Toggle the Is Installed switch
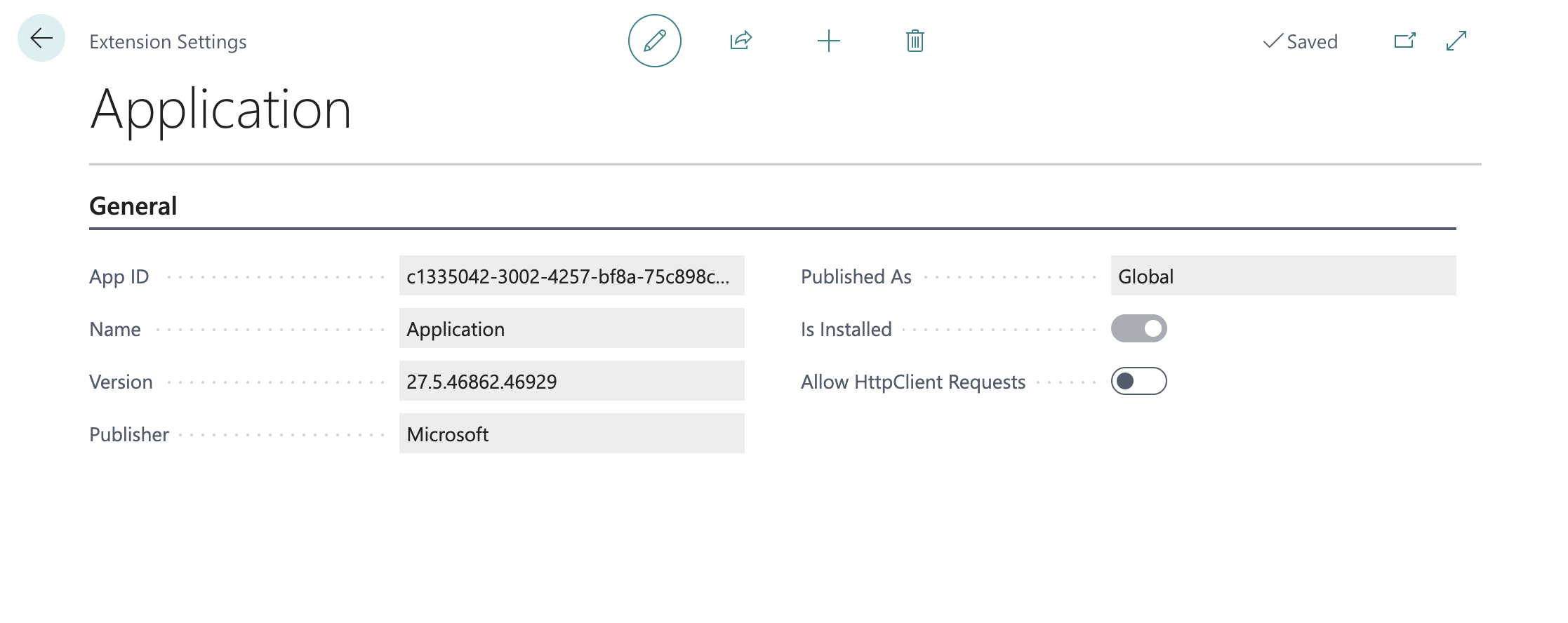Viewport: 1568px width, 623px height. coord(1138,328)
